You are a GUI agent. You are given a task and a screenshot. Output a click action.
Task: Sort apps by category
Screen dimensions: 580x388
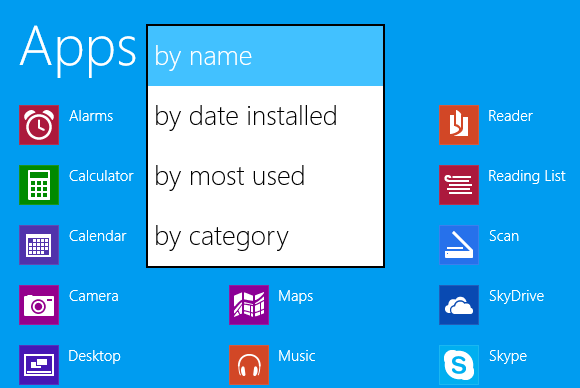(266, 236)
